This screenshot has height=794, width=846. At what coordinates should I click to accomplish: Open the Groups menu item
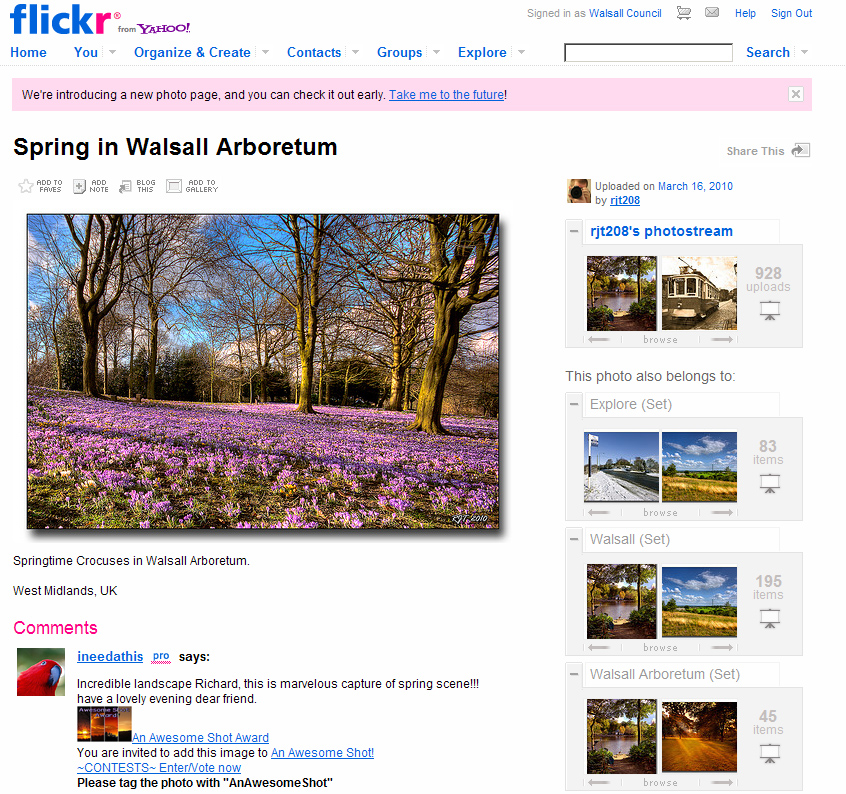pyautogui.click(x=399, y=52)
